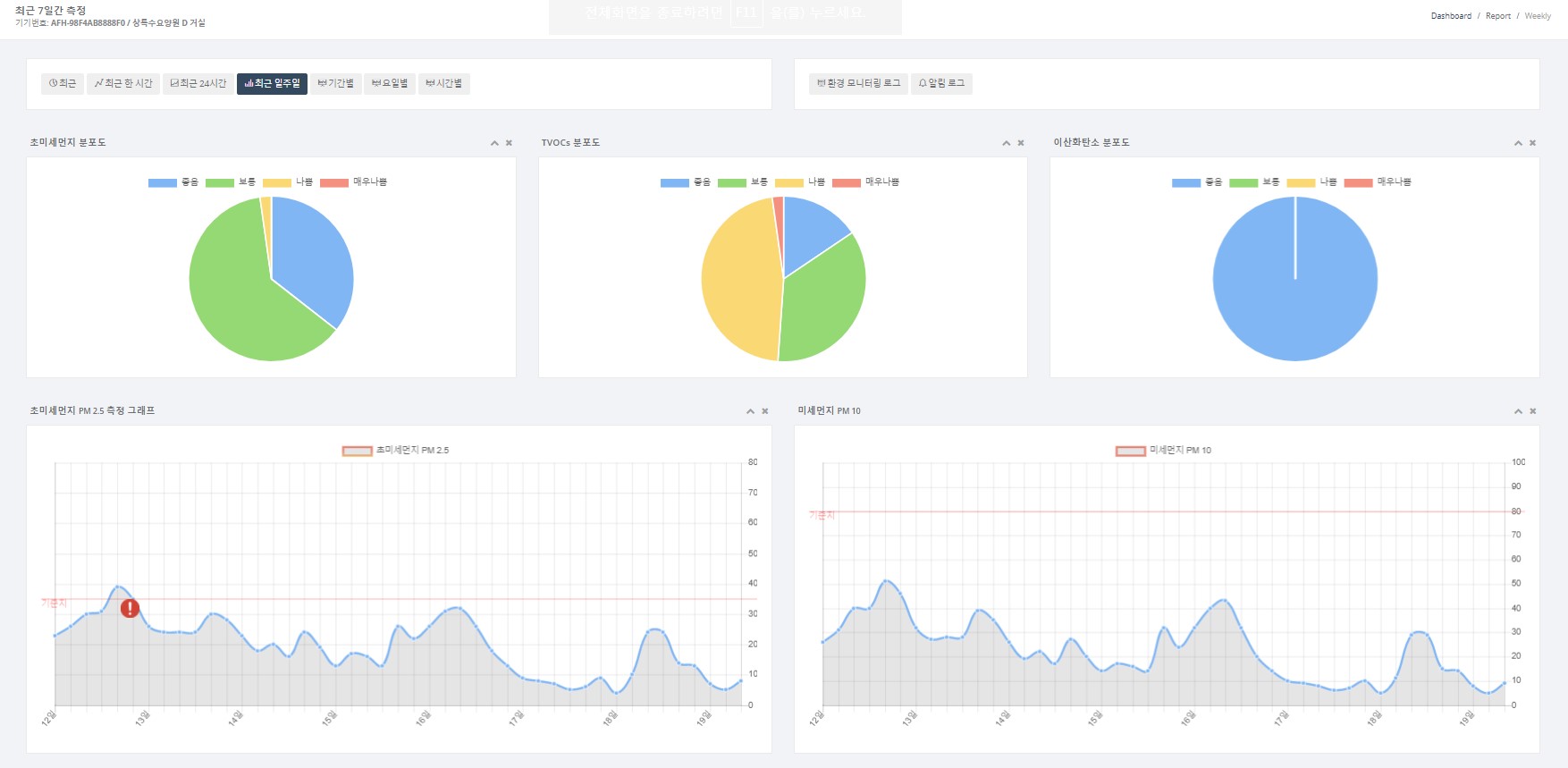Click the red exceedance warning marker on PM 2.5 graph
This screenshot has height=768, width=1568.
coord(130,609)
